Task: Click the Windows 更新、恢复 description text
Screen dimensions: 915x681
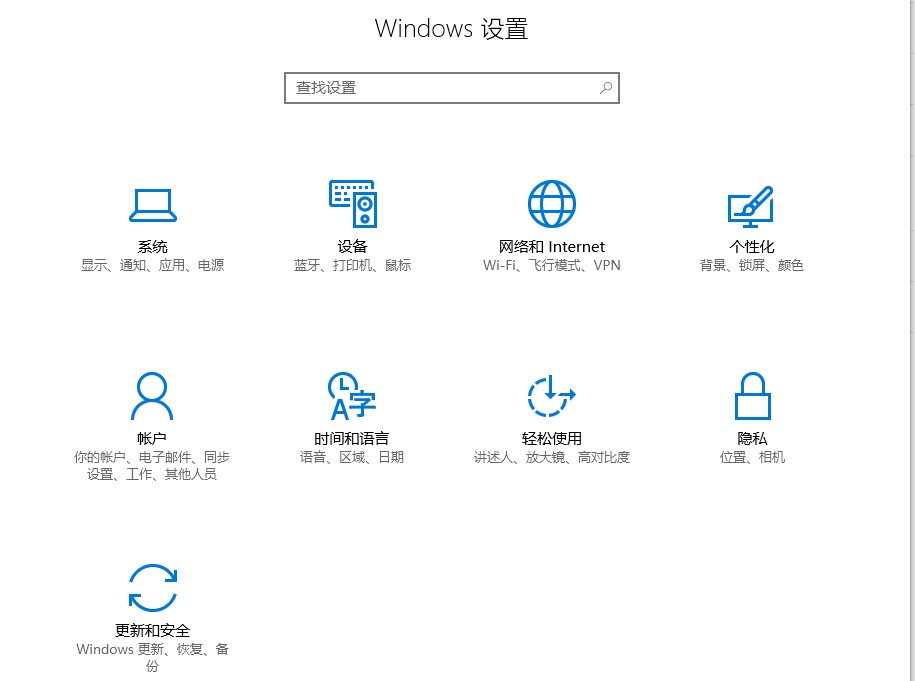Action: [152, 658]
